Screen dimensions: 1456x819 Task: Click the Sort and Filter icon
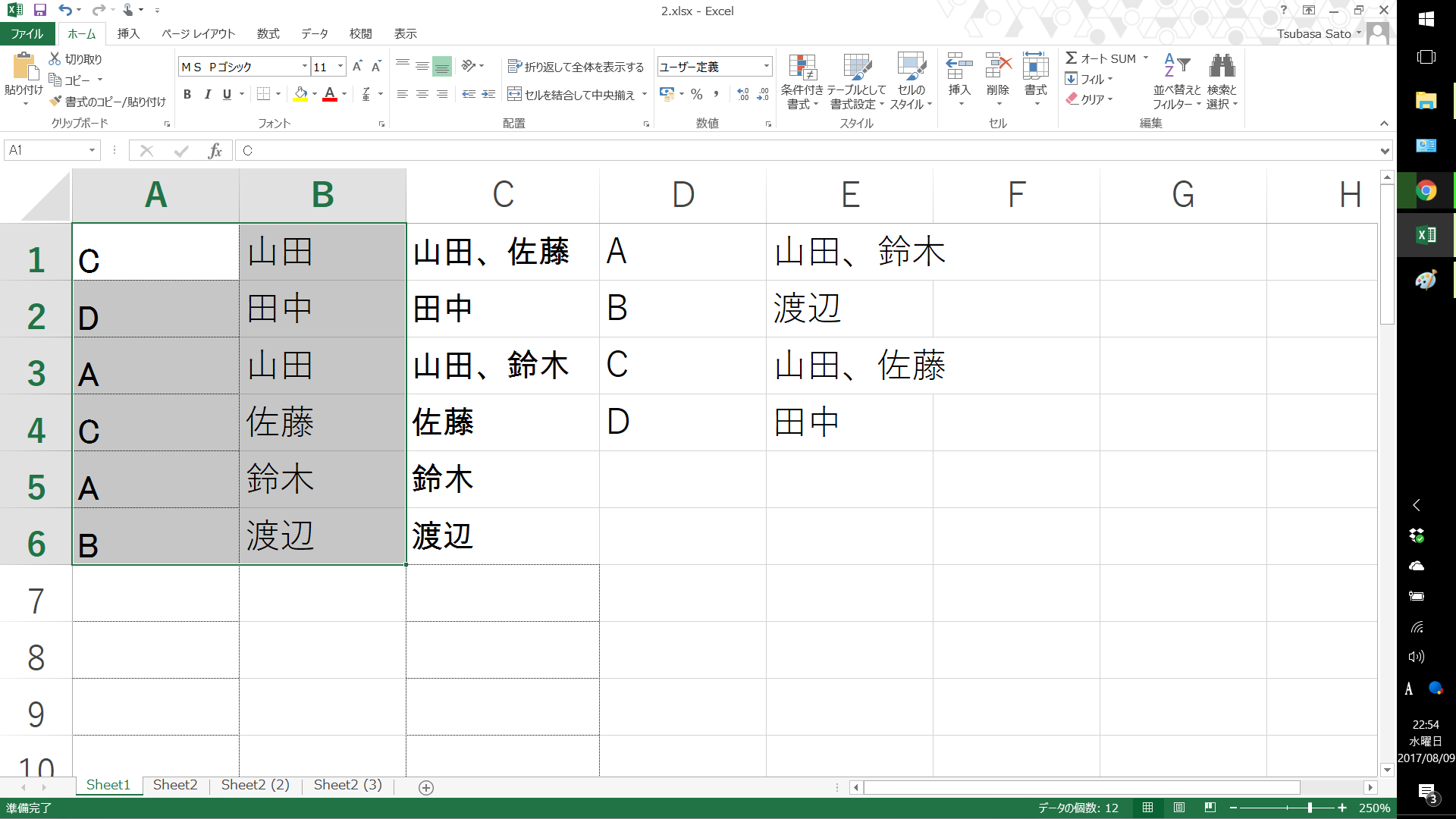(1177, 66)
